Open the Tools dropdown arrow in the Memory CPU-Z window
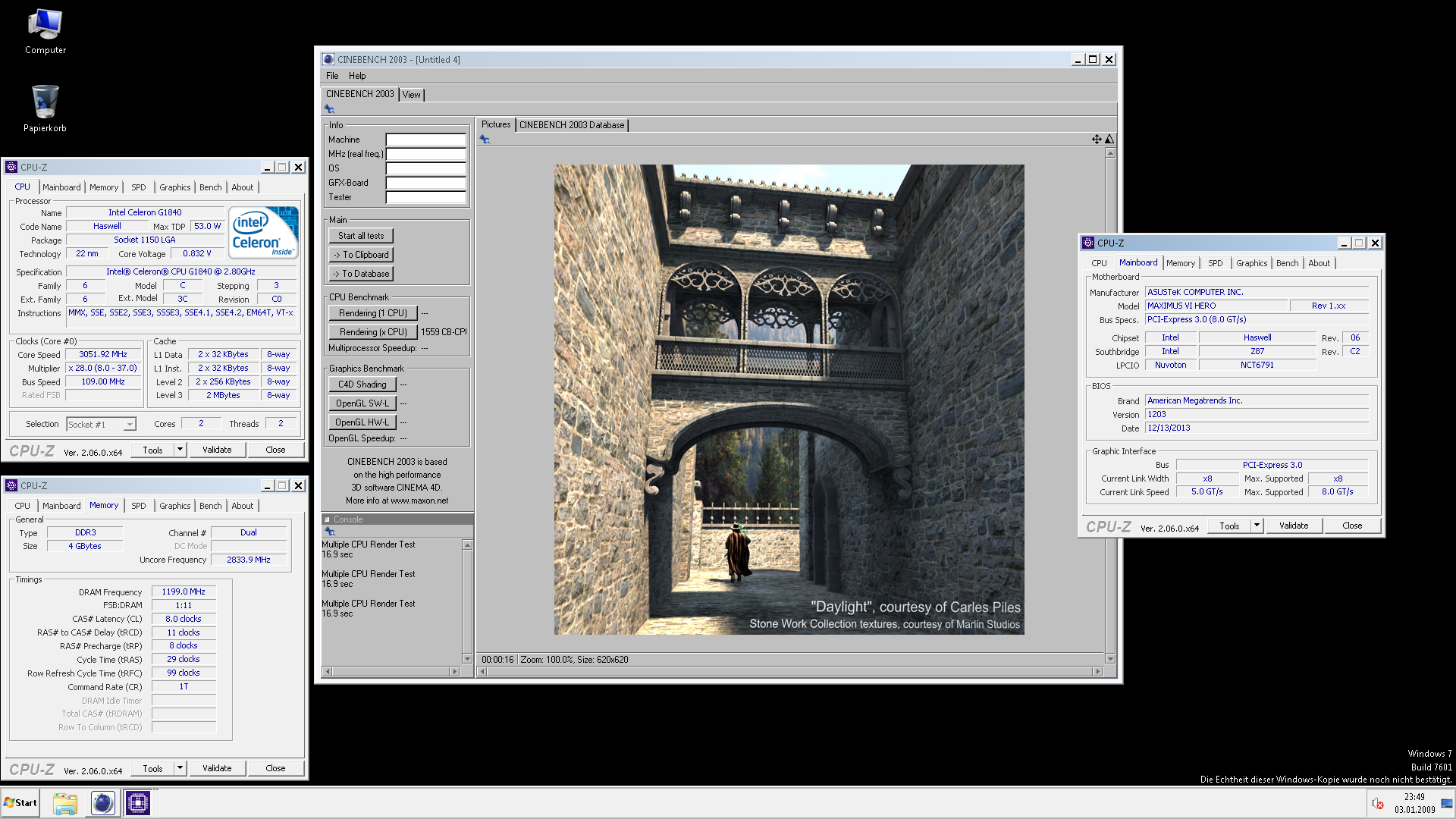Viewport: 1456px width, 819px height. 180,768
